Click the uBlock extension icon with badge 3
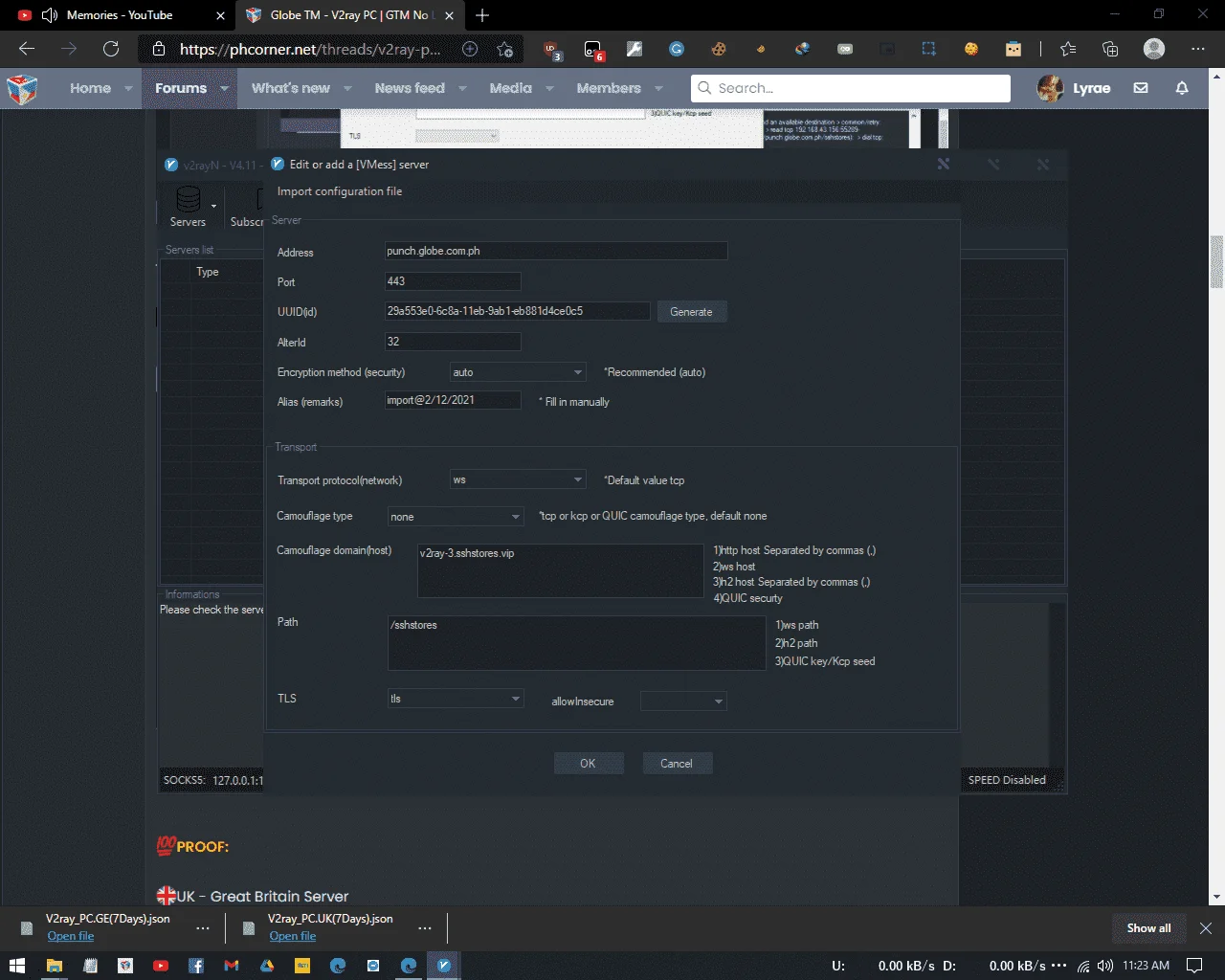The image size is (1225, 980). [551, 50]
